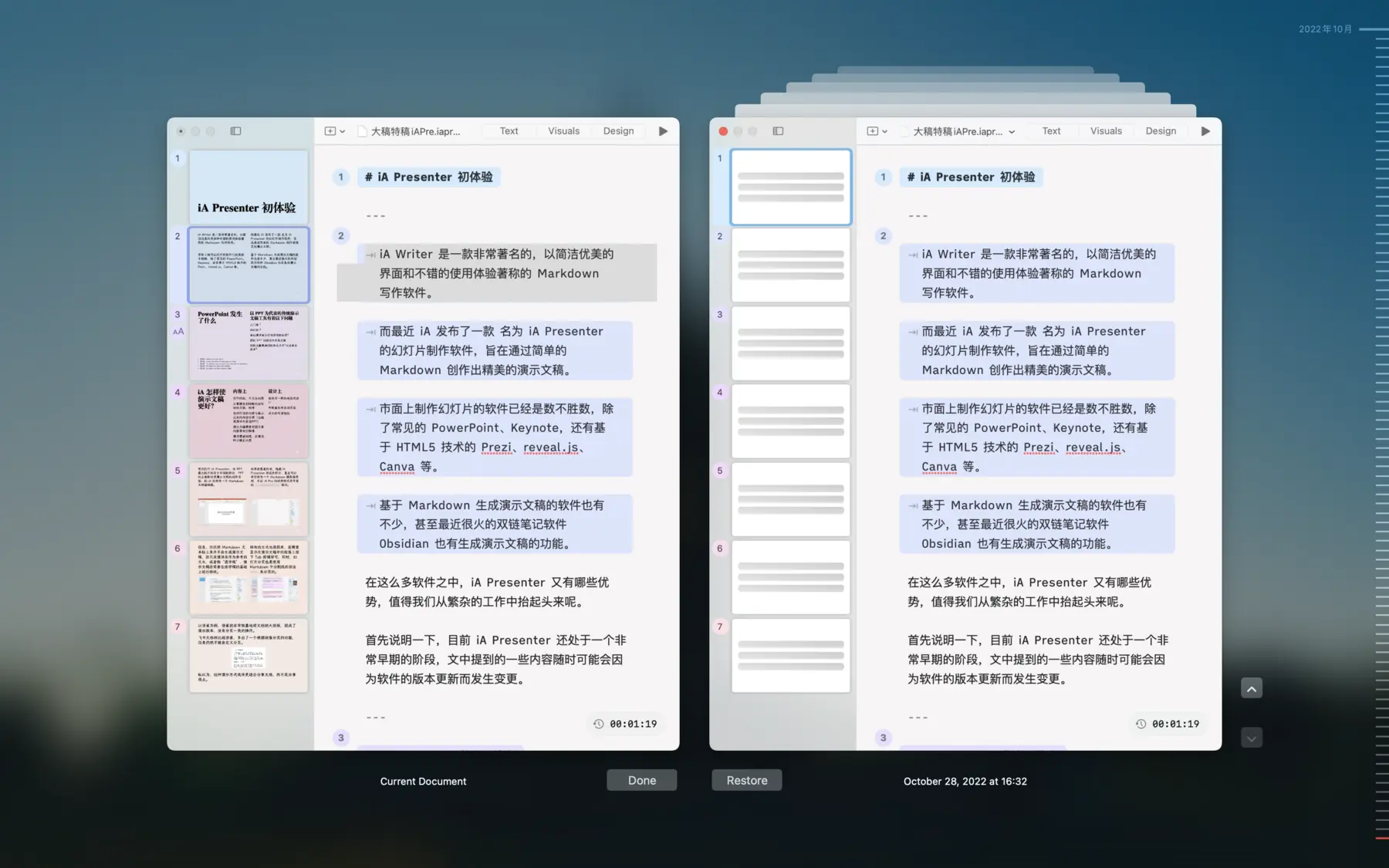Viewport: 1389px width, 868px height.
Task: Select slide 1 placeholder in restored version
Action: pos(791,187)
